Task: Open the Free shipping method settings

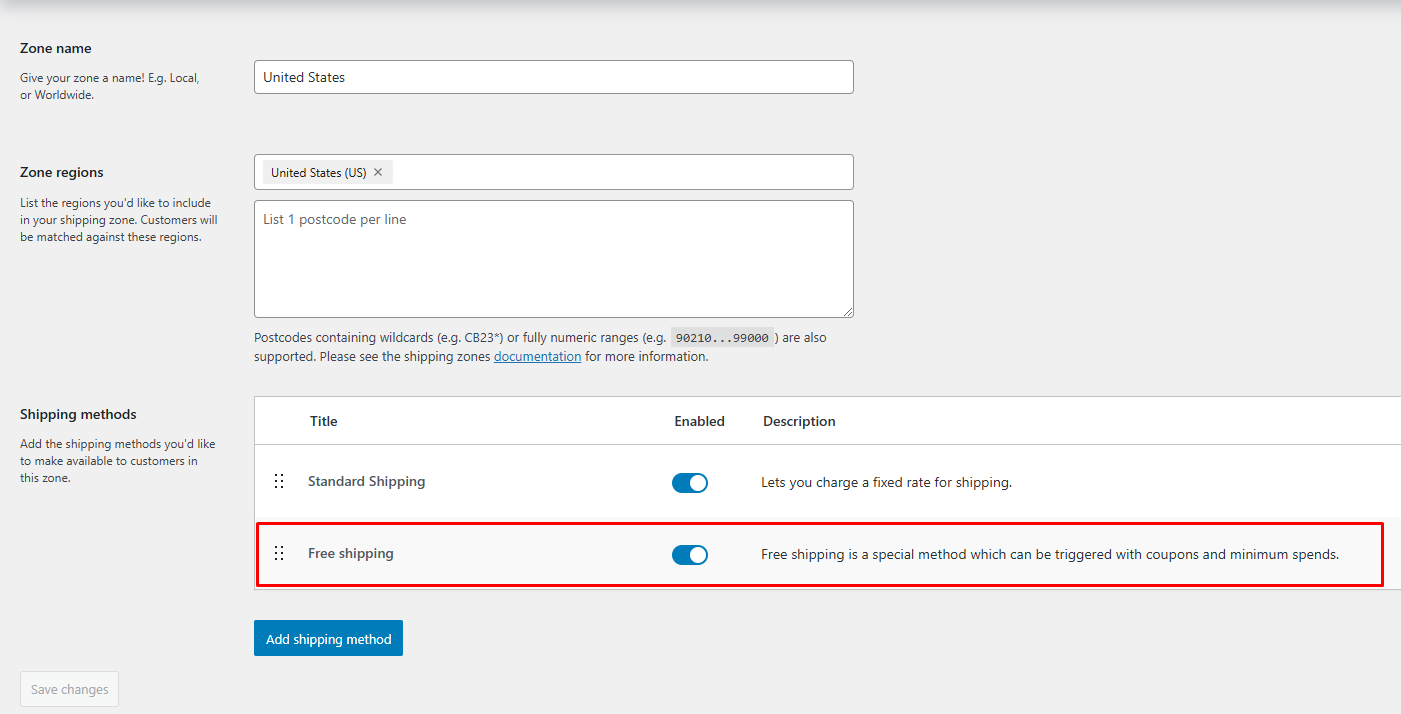Action: point(351,553)
